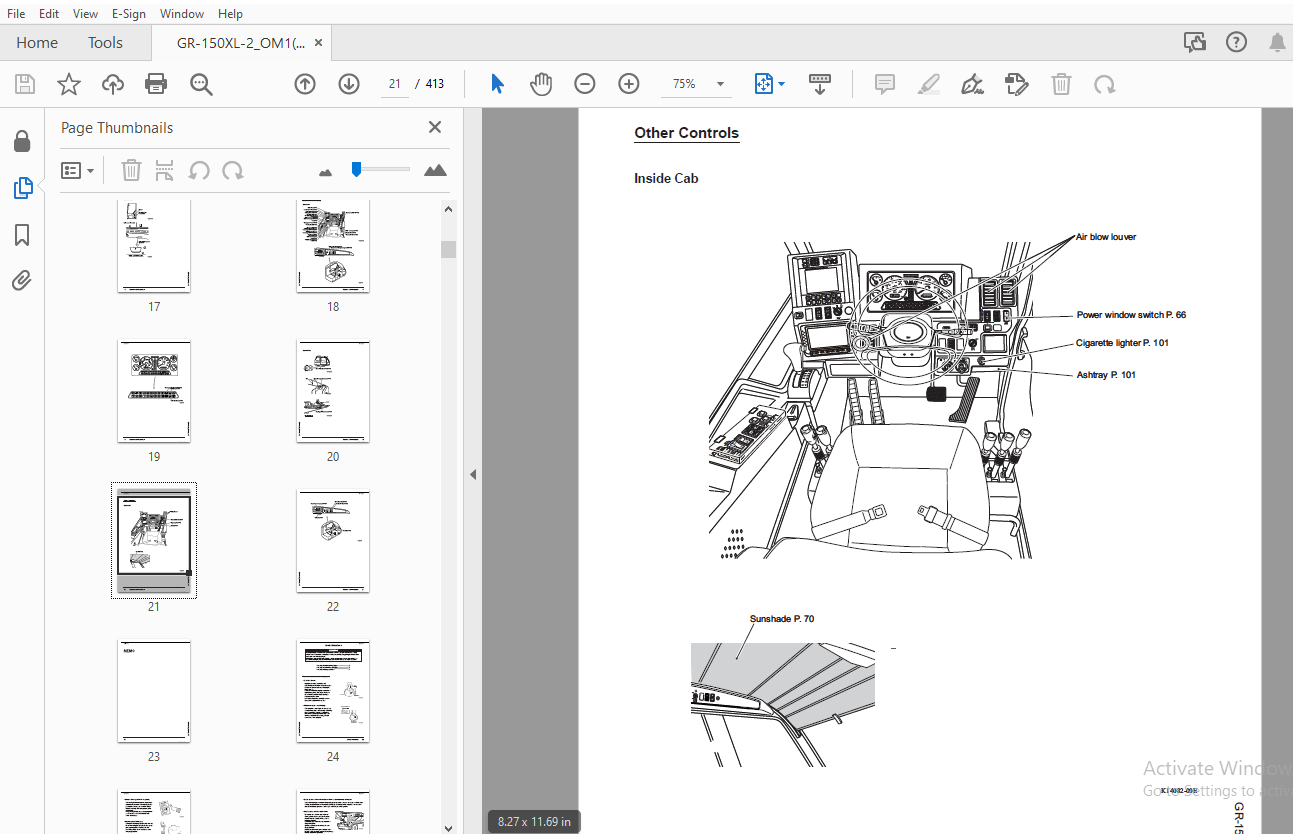Screen dimensions: 1293x834
Task: Open the notifications bell icon
Action: [x=1277, y=42]
